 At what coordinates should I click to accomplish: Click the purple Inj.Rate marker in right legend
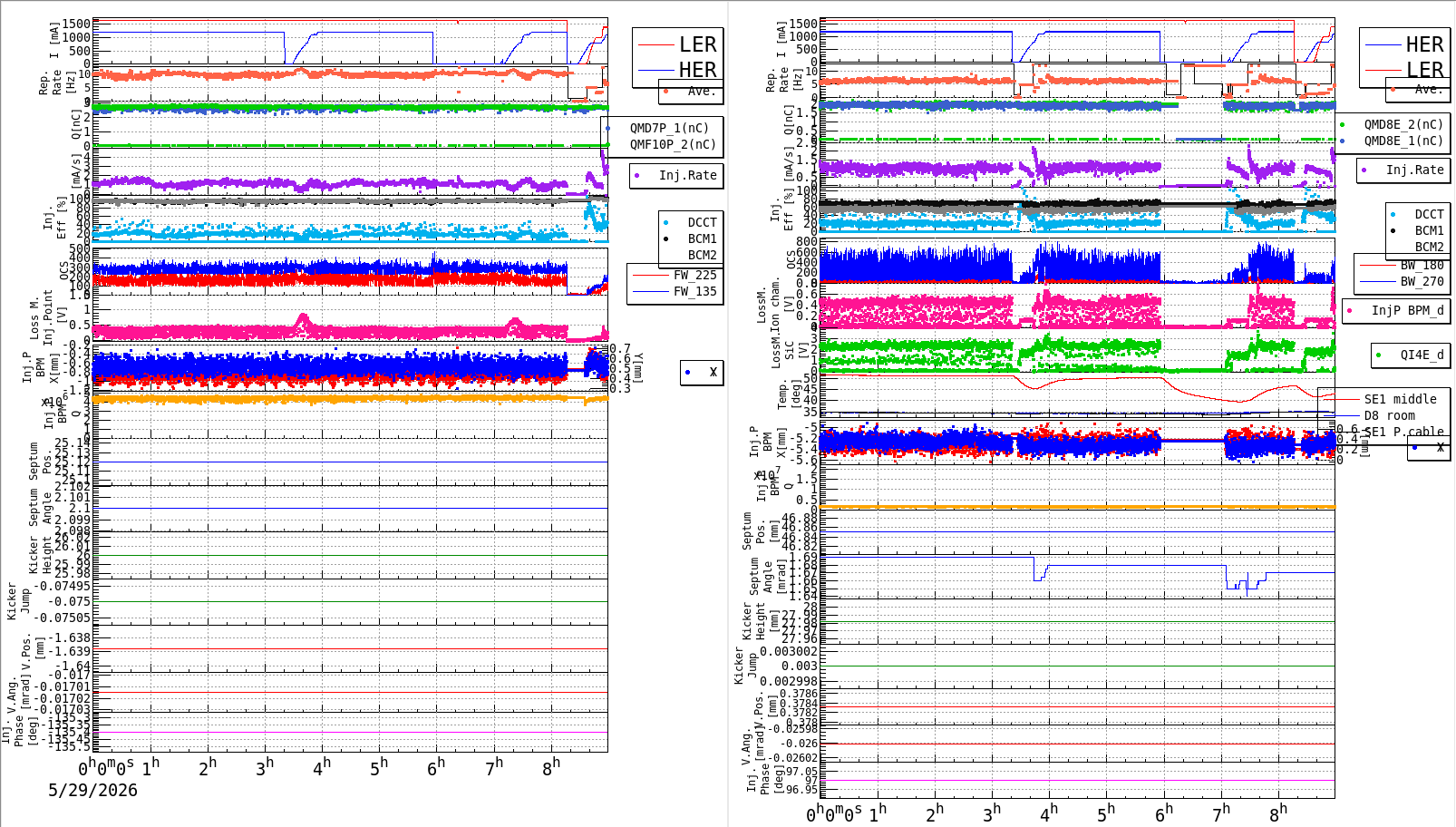1364,170
